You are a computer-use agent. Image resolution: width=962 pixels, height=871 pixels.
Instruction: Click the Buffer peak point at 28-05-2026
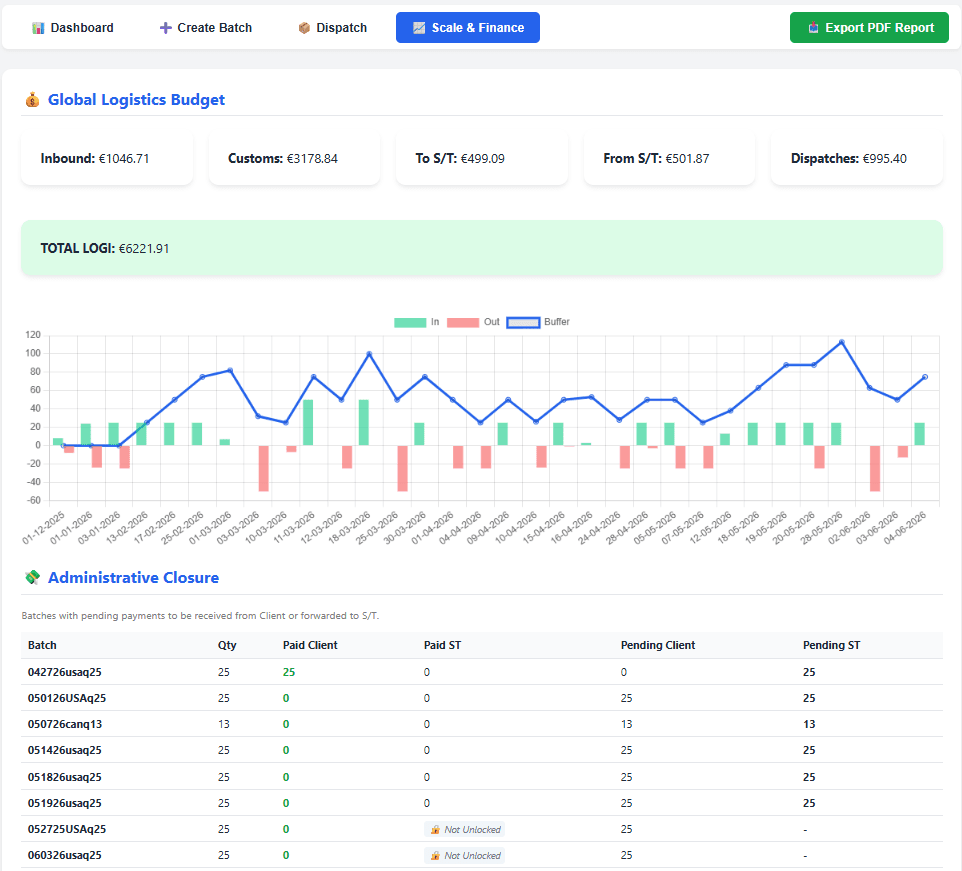pyautogui.click(x=842, y=342)
